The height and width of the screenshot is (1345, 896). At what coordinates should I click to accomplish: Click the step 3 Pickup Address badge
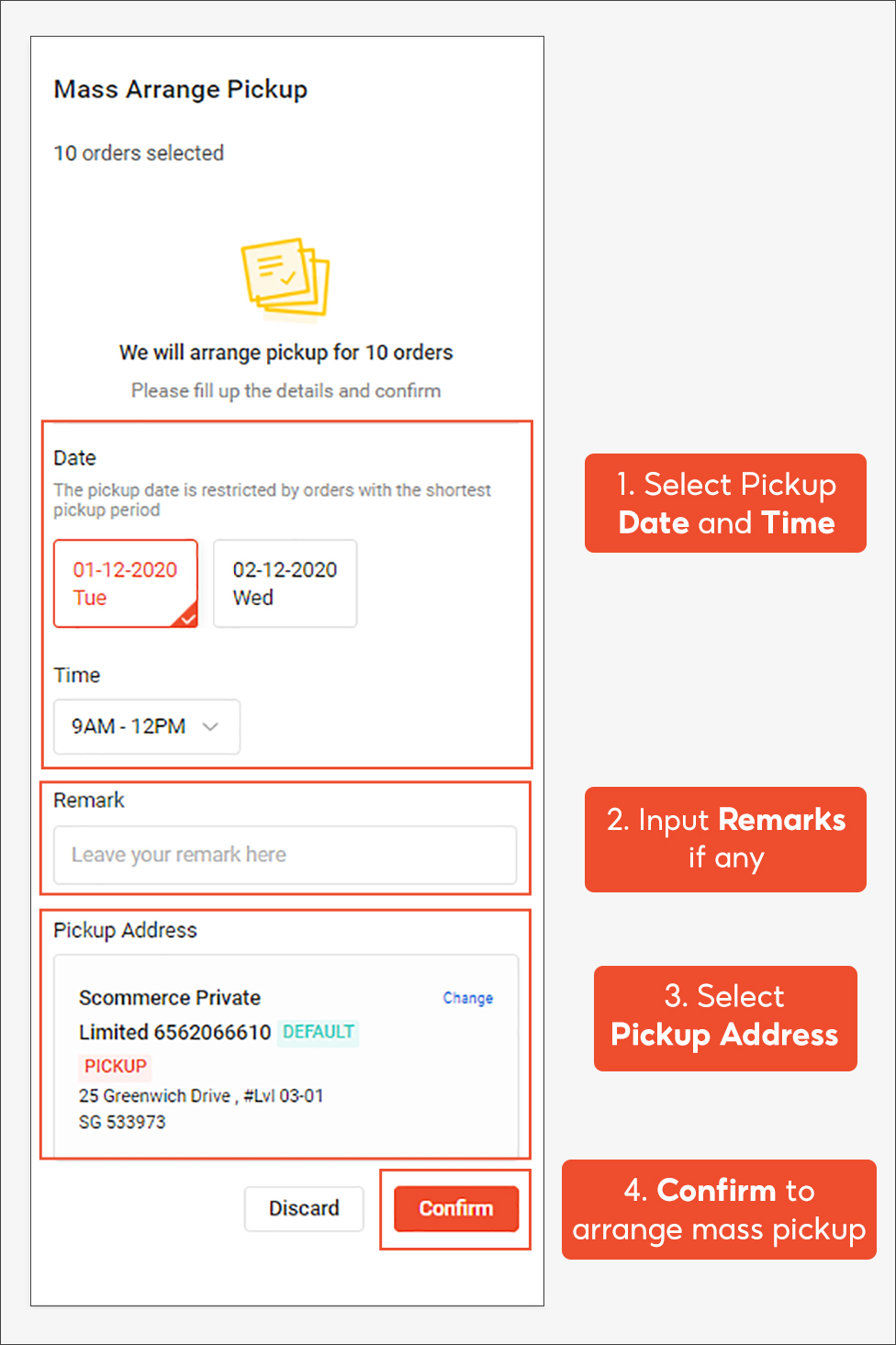point(725,1018)
